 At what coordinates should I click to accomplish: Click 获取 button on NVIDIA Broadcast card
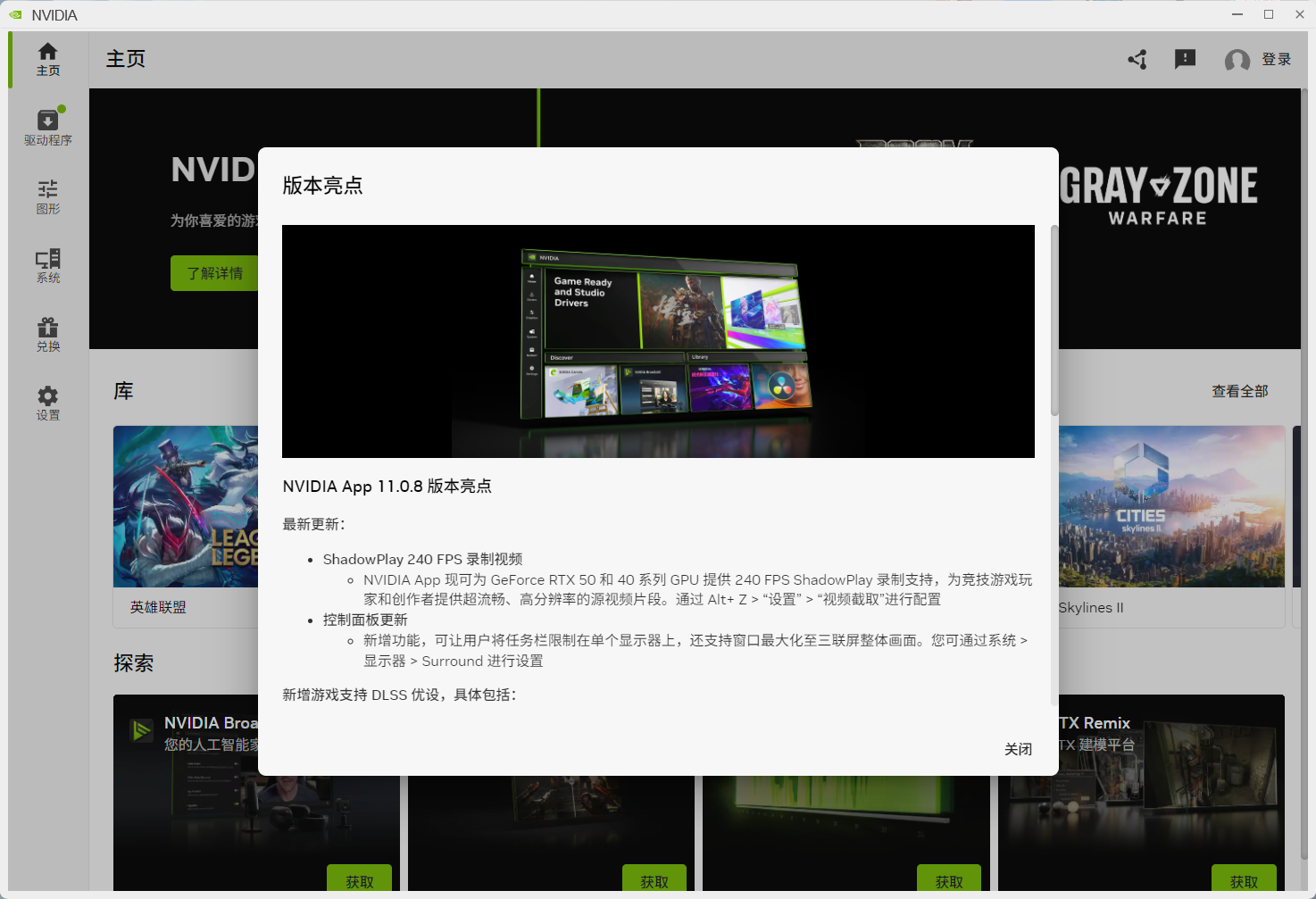pyautogui.click(x=359, y=880)
